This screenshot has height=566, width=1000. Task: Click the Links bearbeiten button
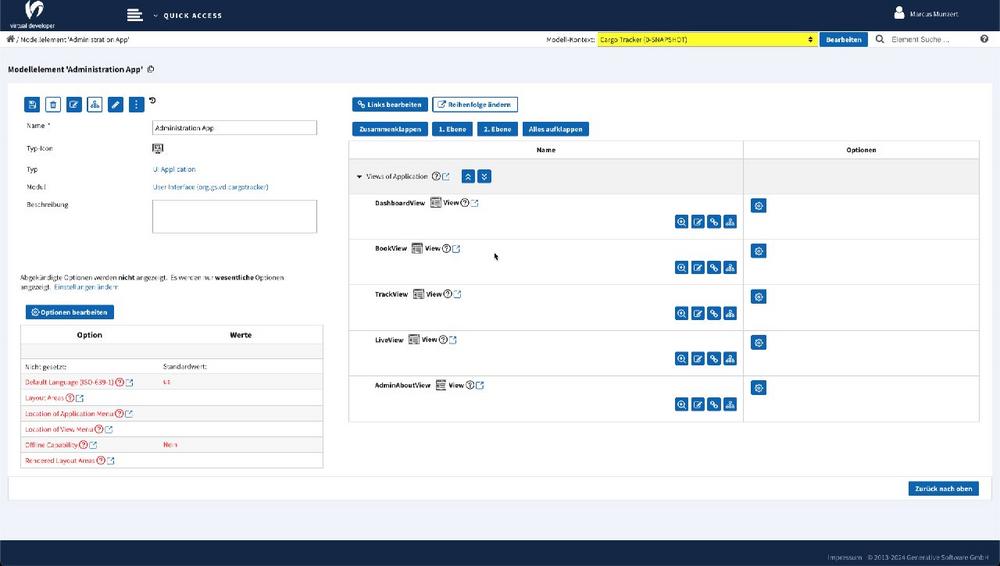390,104
